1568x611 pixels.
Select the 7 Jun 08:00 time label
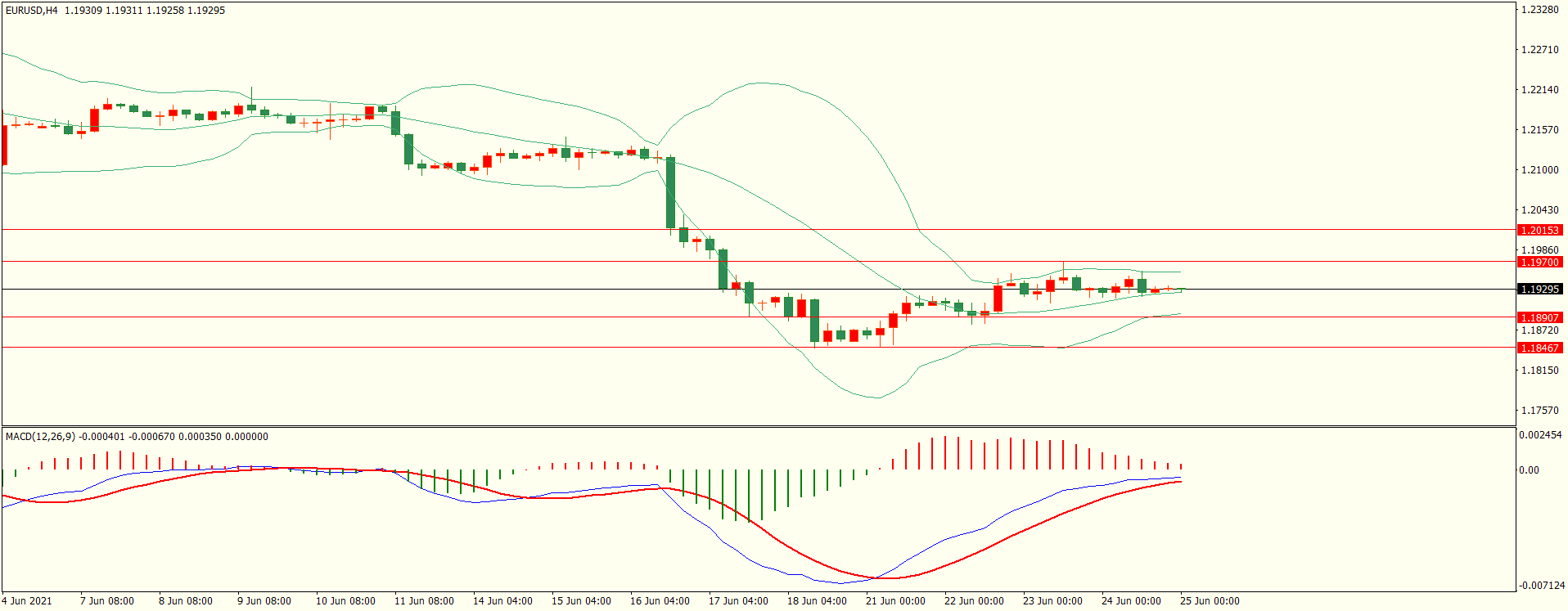pyautogui.click(x=107, y=601)
